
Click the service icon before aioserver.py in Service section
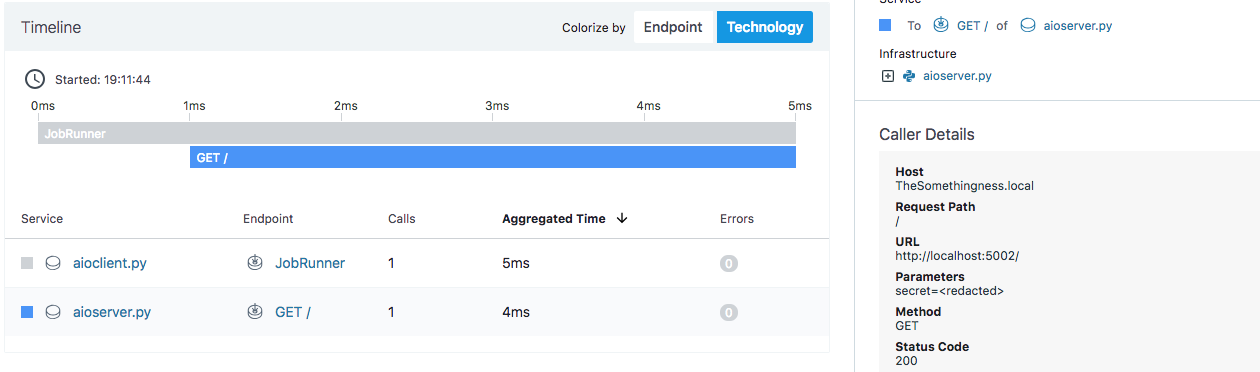pyautogui.click(x=1027, y=26)
